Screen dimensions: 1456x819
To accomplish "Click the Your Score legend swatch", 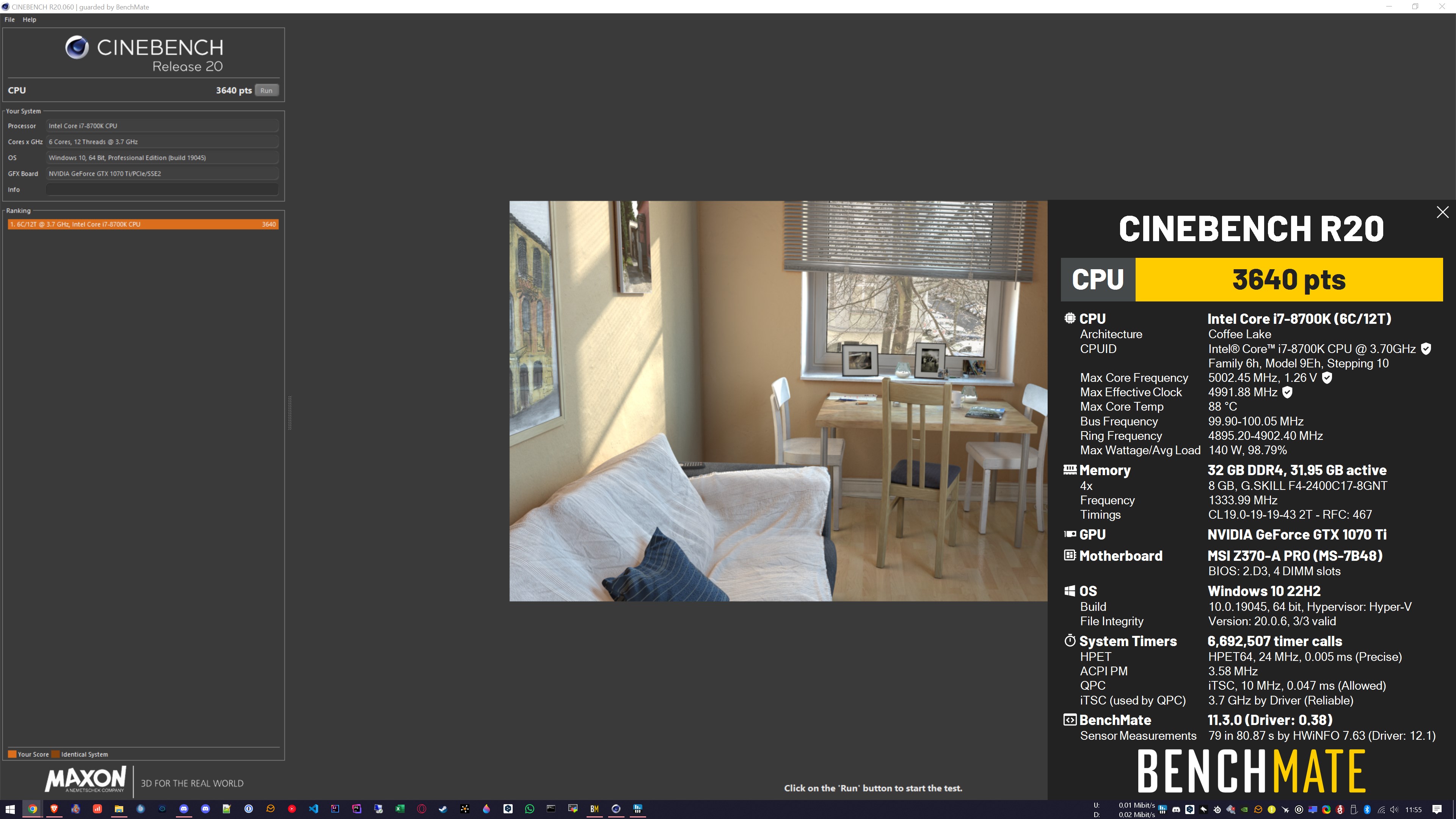I will tap(12, 754).
